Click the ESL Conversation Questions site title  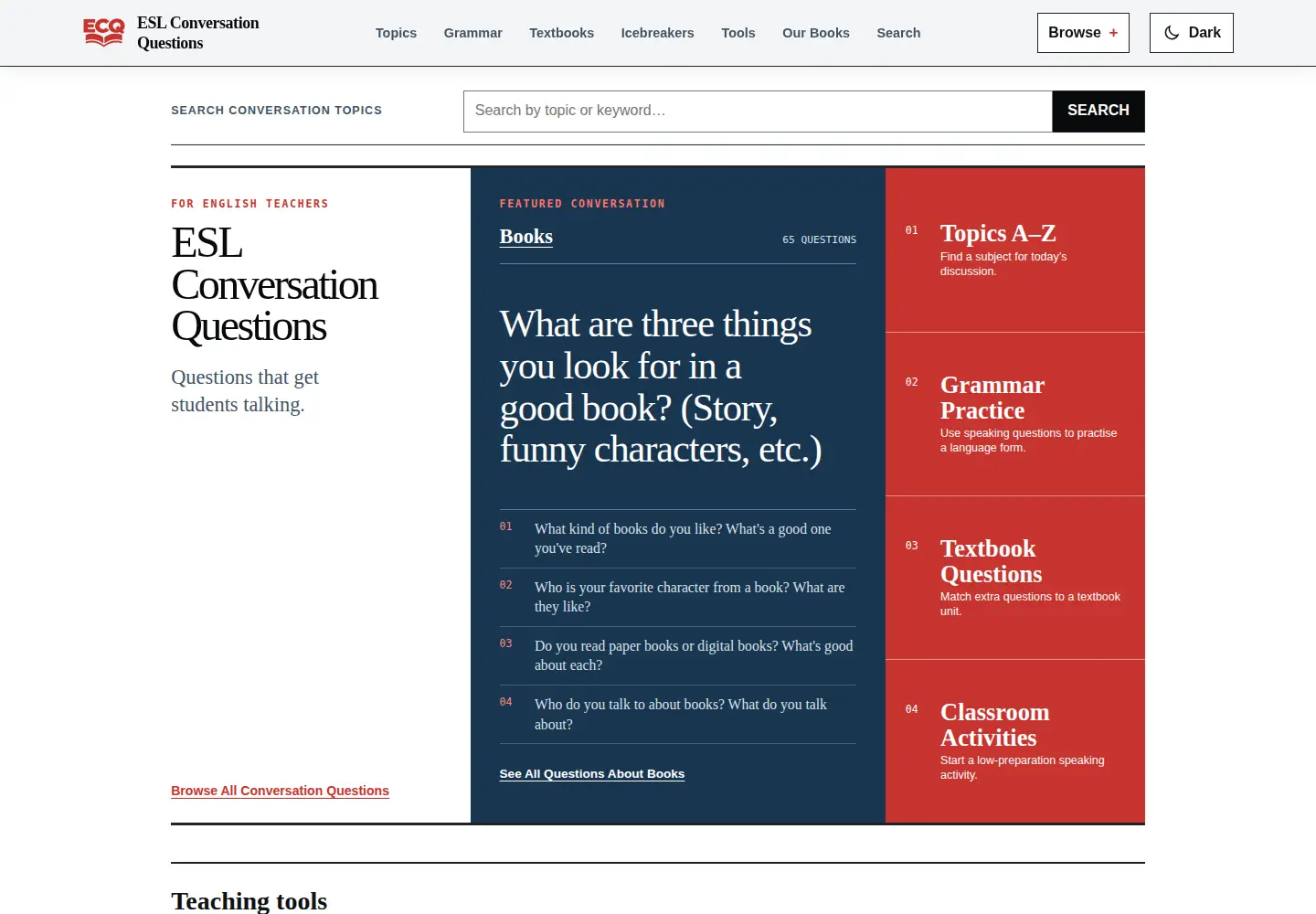tap(198, 33)
